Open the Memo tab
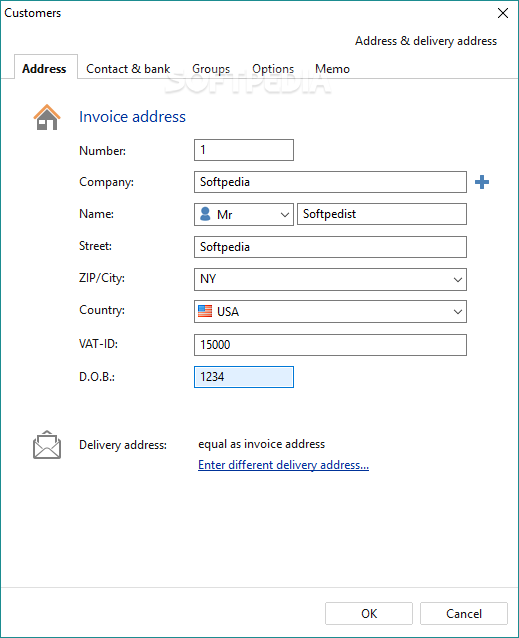Viewport: 519px width, 638px height. [332, 69]
